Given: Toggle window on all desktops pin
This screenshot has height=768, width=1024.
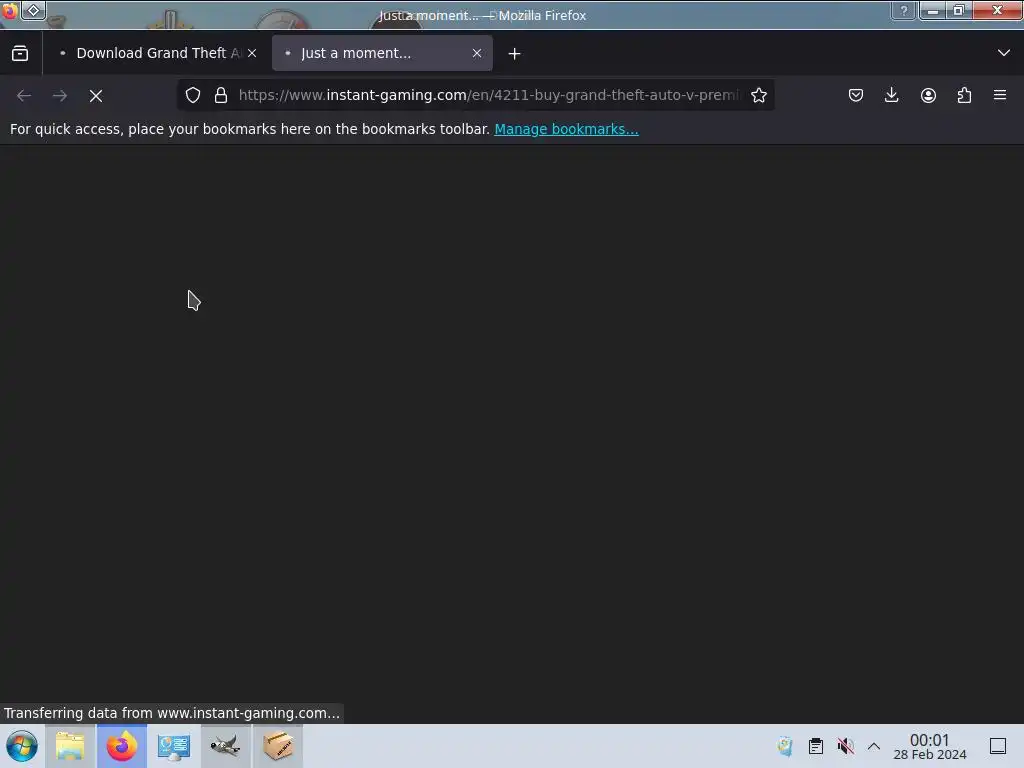Looking at the screenshot, I should pyautogui.click(x=33, y=10).
